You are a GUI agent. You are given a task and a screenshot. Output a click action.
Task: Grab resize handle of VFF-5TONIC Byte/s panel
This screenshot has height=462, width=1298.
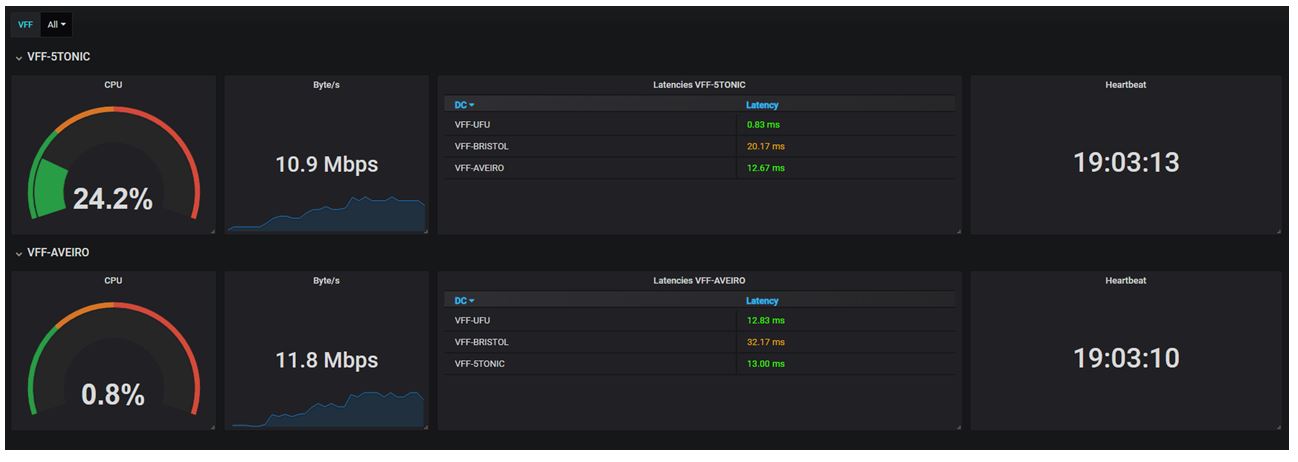[425, 231]
